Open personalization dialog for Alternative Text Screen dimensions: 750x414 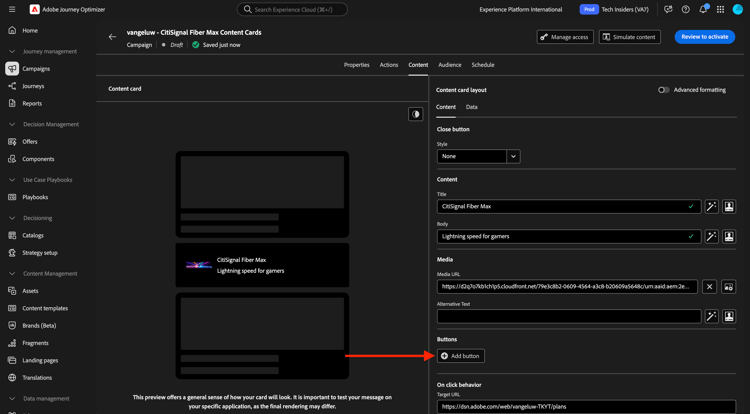coord(728,316)
